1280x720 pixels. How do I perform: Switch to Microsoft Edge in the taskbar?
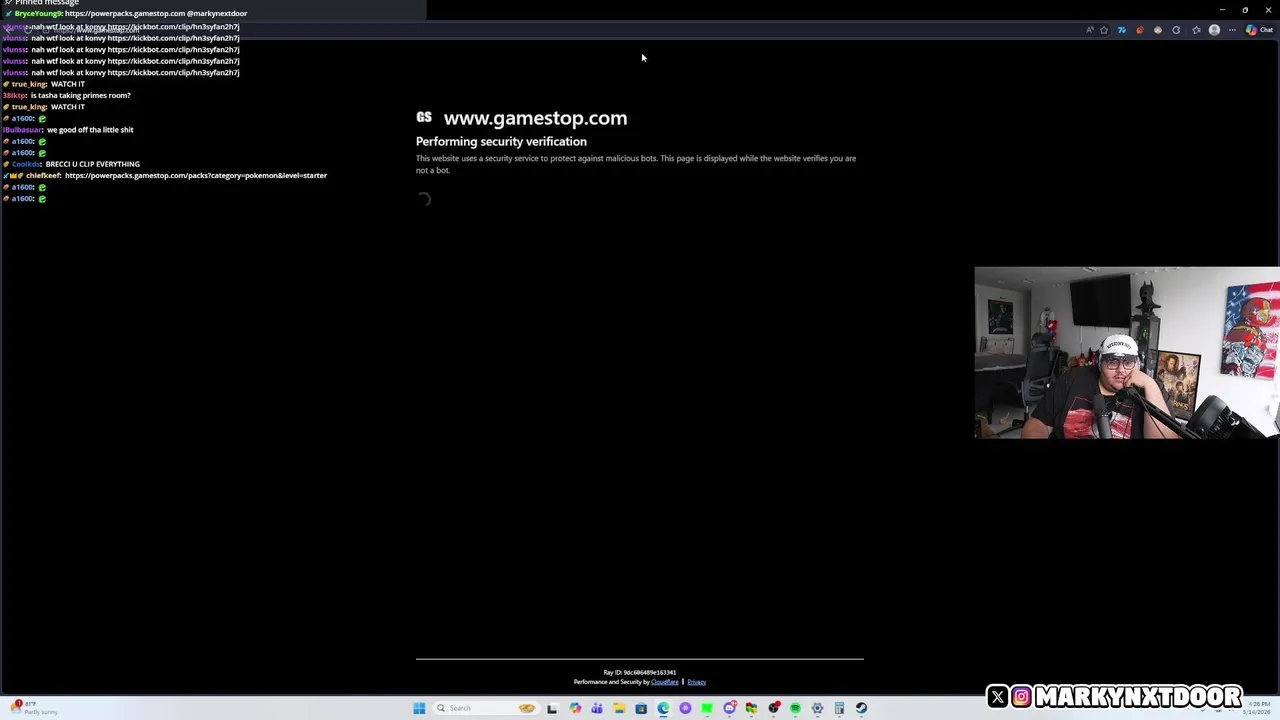point(663,708)
